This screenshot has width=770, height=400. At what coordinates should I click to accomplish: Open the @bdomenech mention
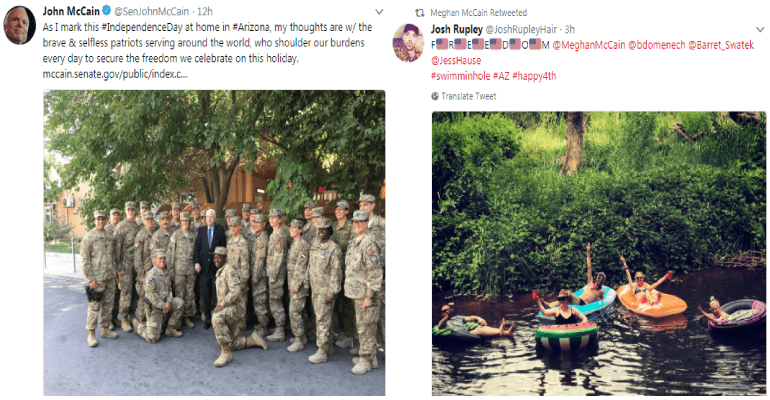tap(657, 45)
